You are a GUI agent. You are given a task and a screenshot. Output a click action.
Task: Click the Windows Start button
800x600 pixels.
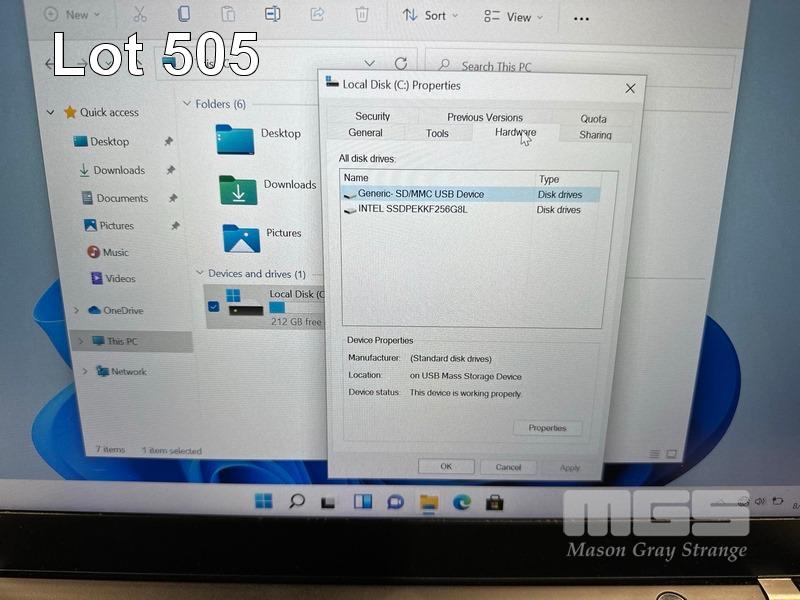263,501
